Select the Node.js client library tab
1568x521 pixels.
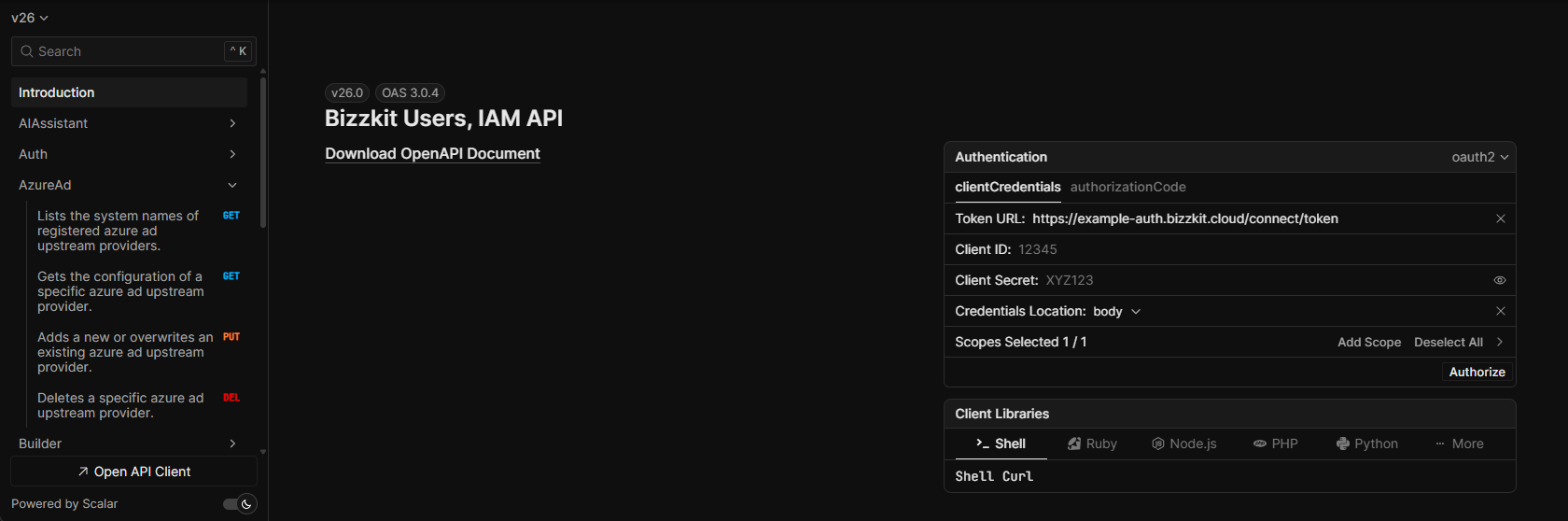click(x=1184, y=444)
